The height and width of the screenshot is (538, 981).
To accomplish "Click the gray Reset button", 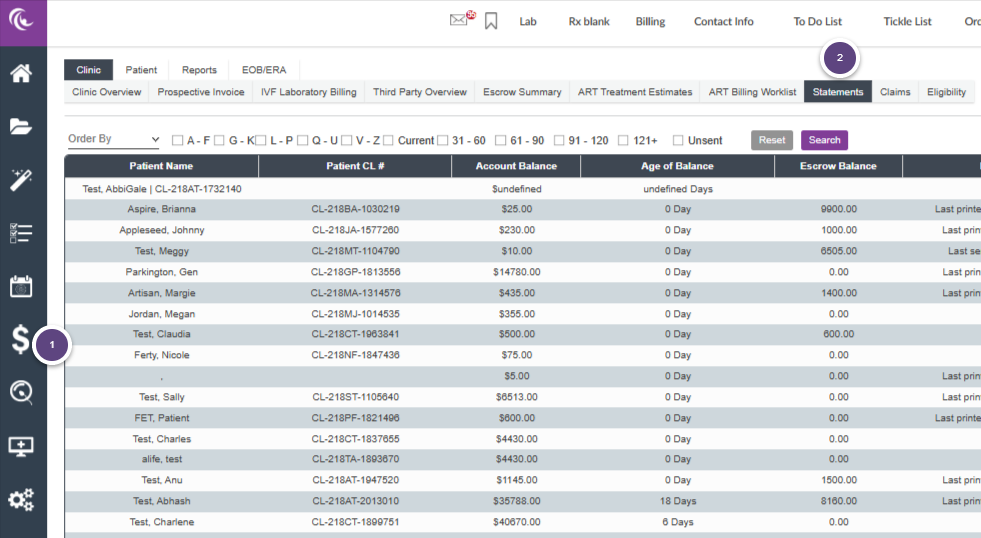I will coord(772,140).
